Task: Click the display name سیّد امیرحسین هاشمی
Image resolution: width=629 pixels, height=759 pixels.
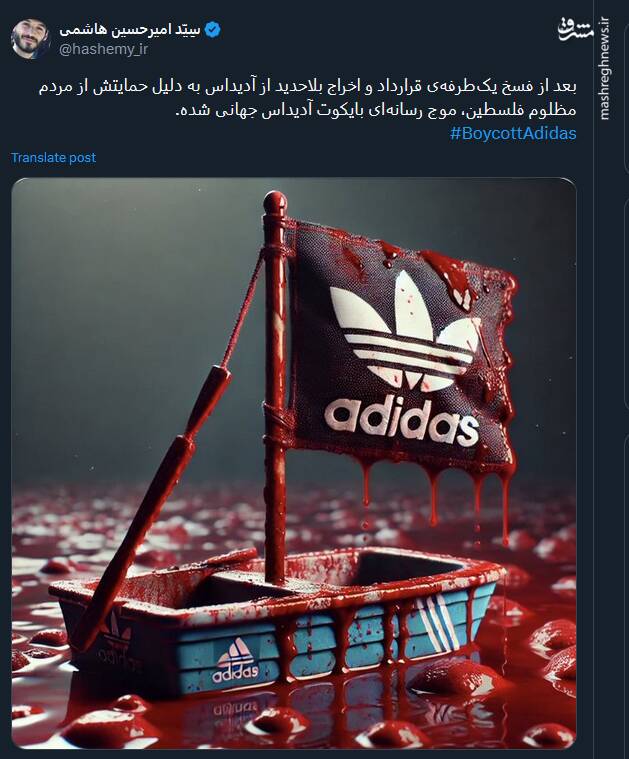Action: pyautogui.click(x=130, y=30)
